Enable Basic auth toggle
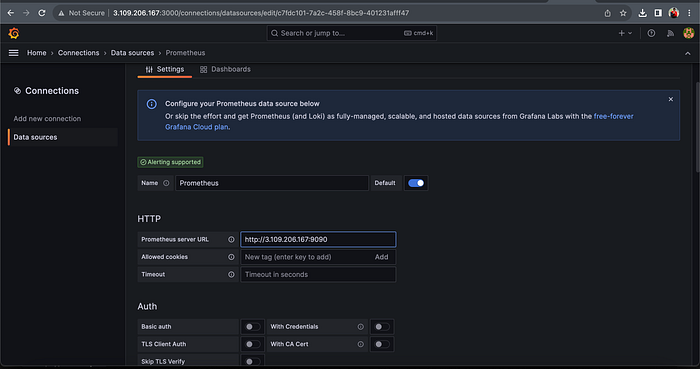Image resolution: width=700 pixels, height=369 pixels. coord(252,327)
